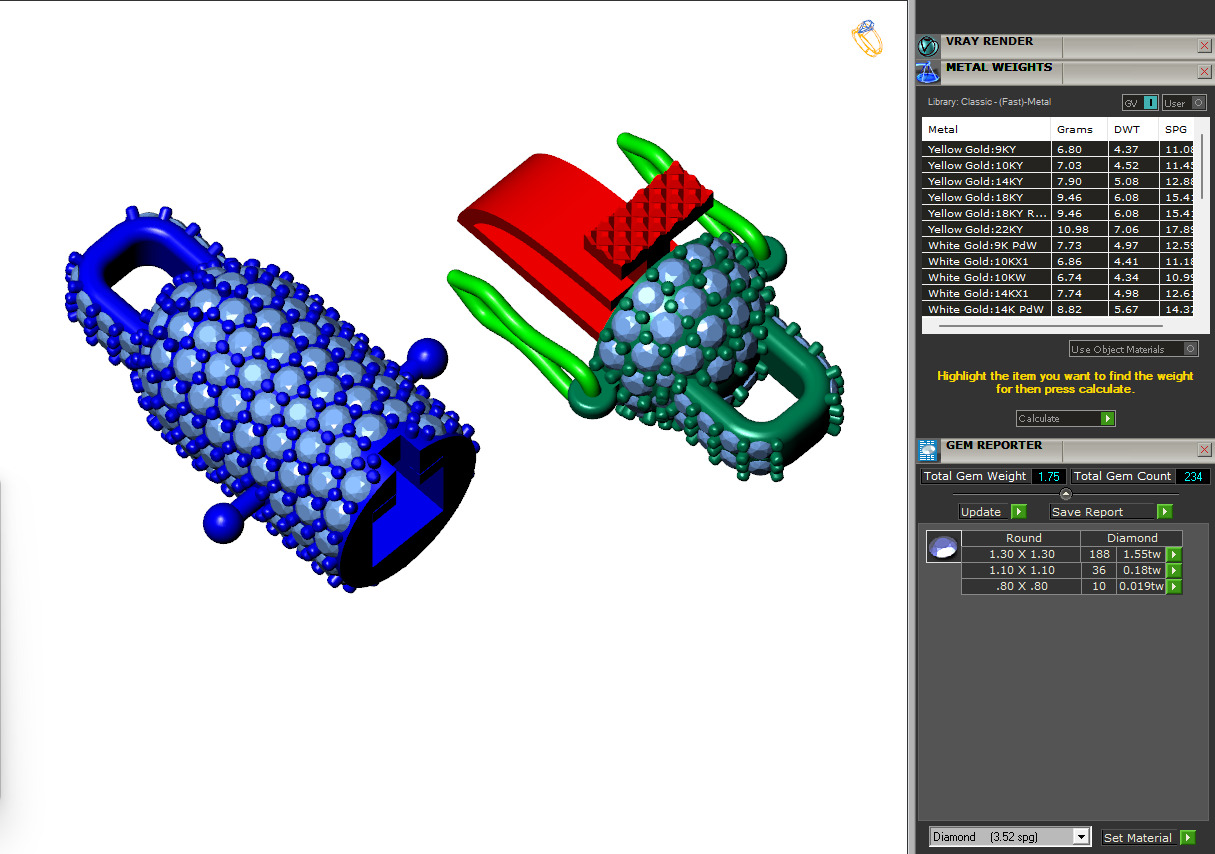The image size is (1215, 854).
Task: Click the VRay Render panel icon
Action: (928, 46)
